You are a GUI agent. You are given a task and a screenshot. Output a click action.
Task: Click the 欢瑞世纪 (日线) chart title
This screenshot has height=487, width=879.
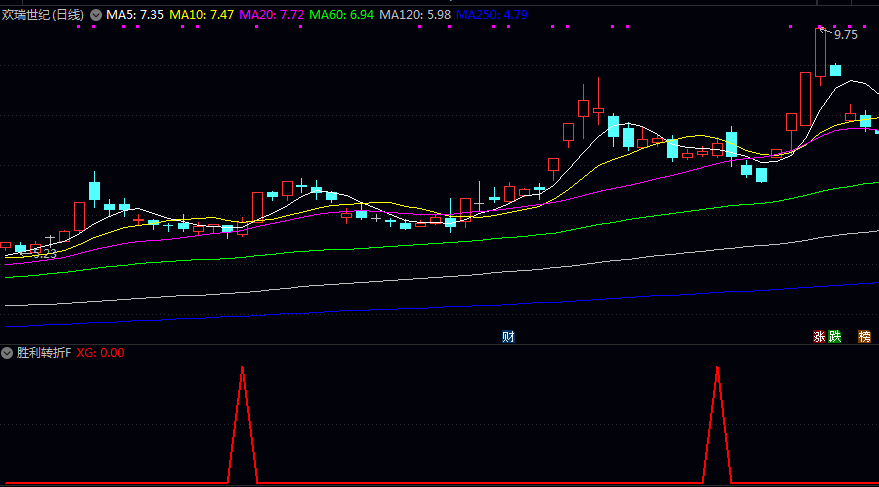tap(44, 16)
